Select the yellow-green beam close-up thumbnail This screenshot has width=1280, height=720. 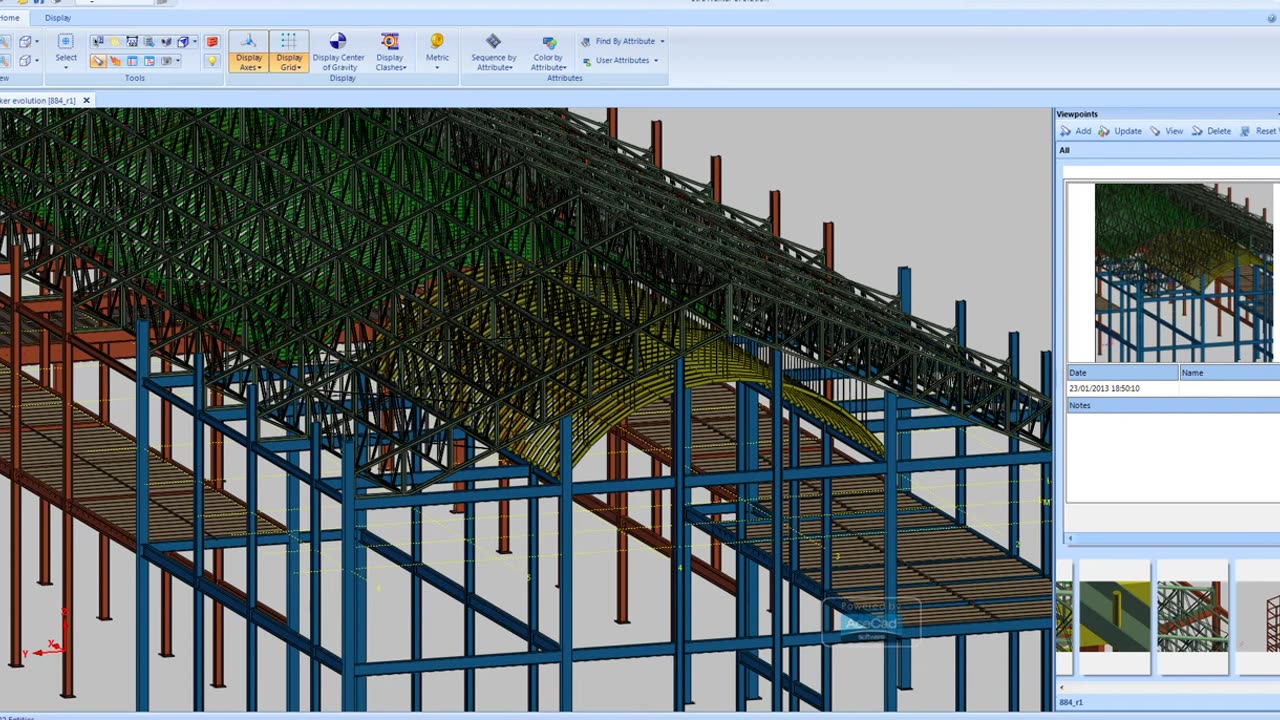click(x=1115, y=618)
